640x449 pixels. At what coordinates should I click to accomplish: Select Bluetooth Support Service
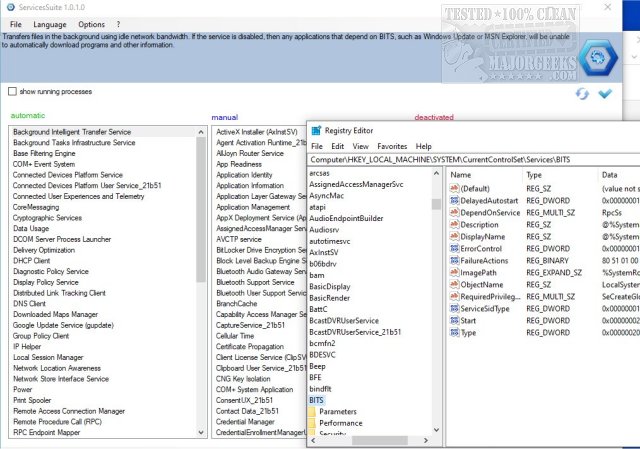255,282
